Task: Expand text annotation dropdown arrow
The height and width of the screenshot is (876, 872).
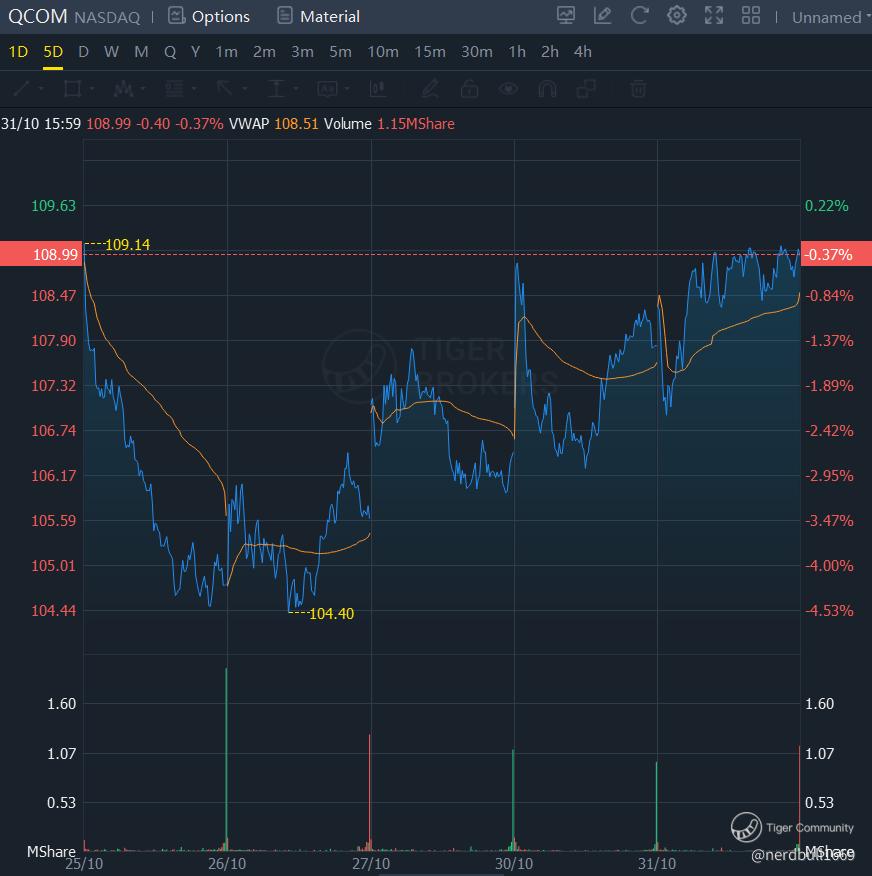Action: [x=347, y=88]
